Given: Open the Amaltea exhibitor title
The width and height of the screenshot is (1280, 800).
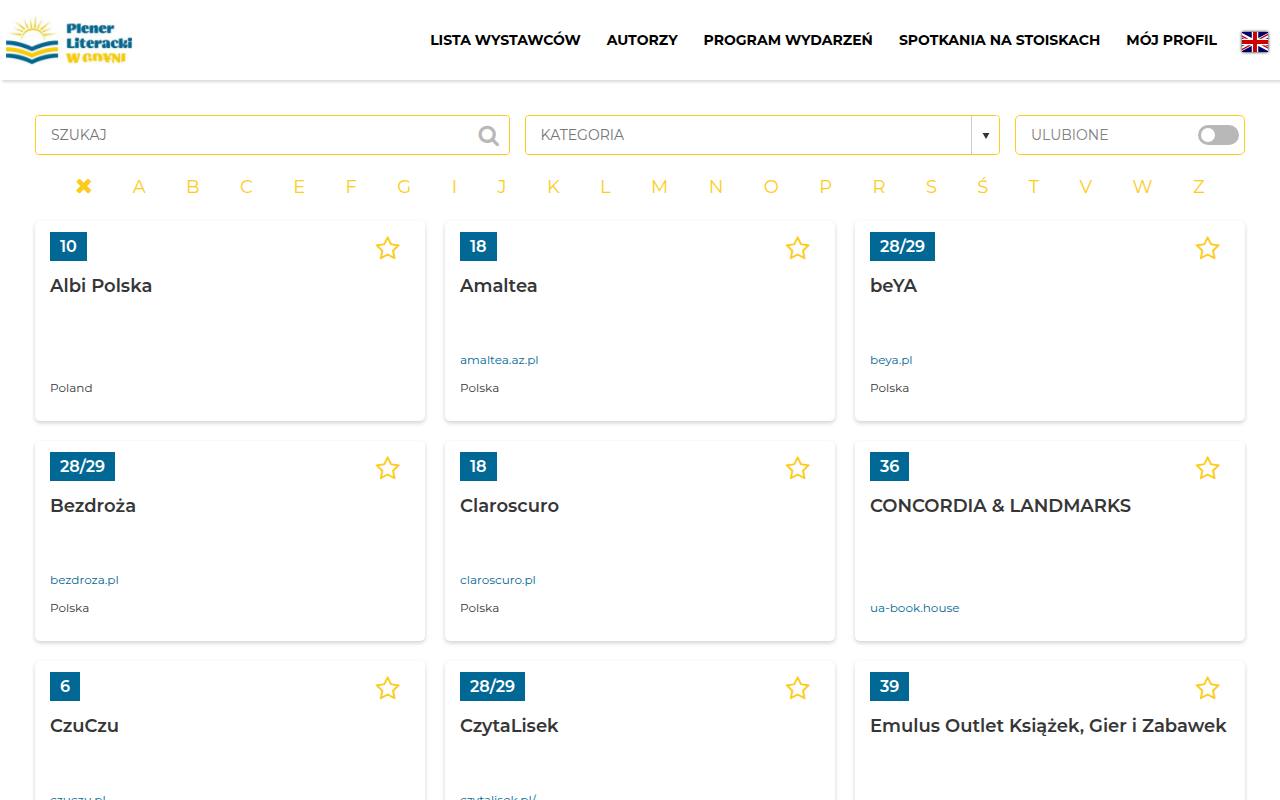Looking at the screenshot, I should pos(499,286).
